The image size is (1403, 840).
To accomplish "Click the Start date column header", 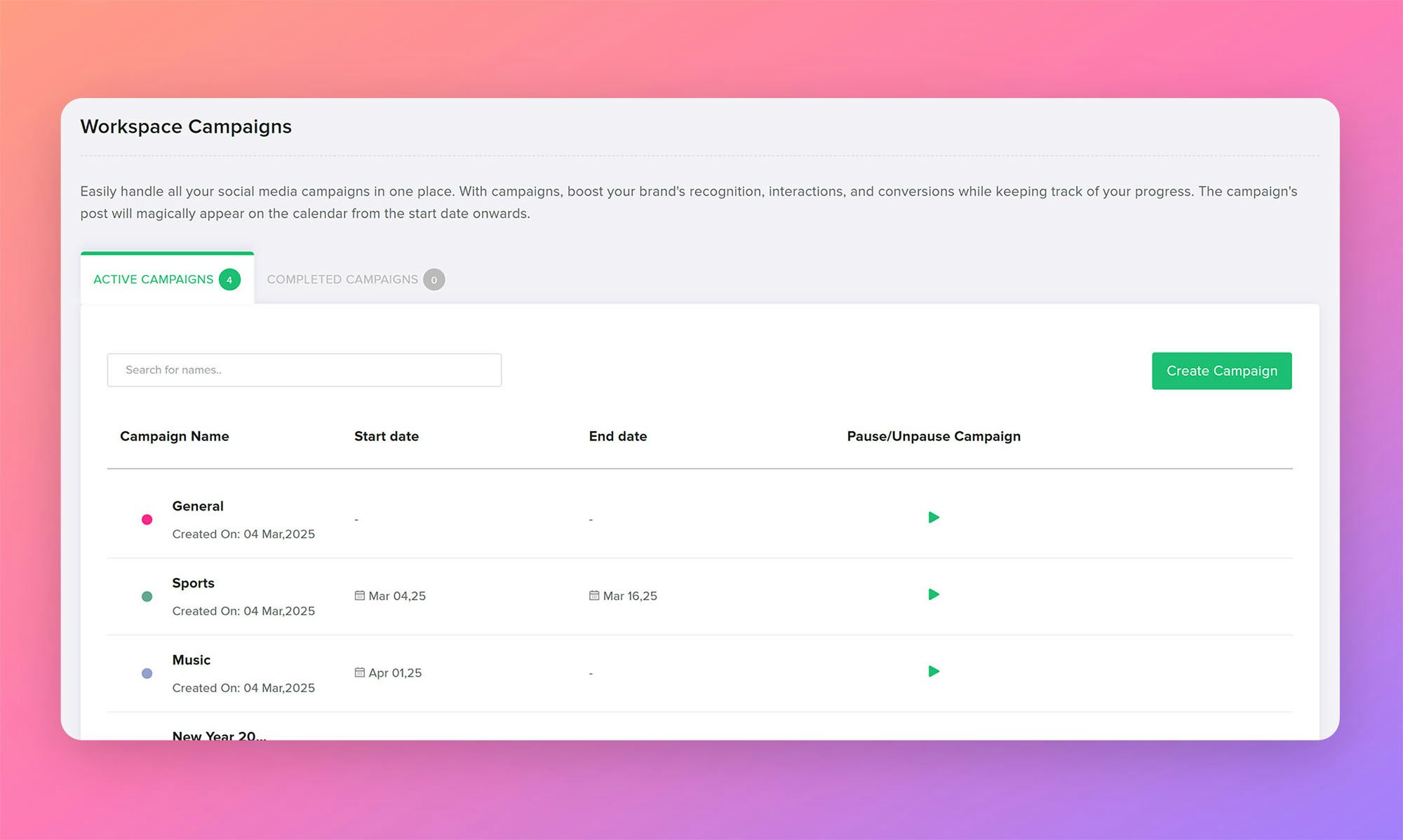I will 386,436.
